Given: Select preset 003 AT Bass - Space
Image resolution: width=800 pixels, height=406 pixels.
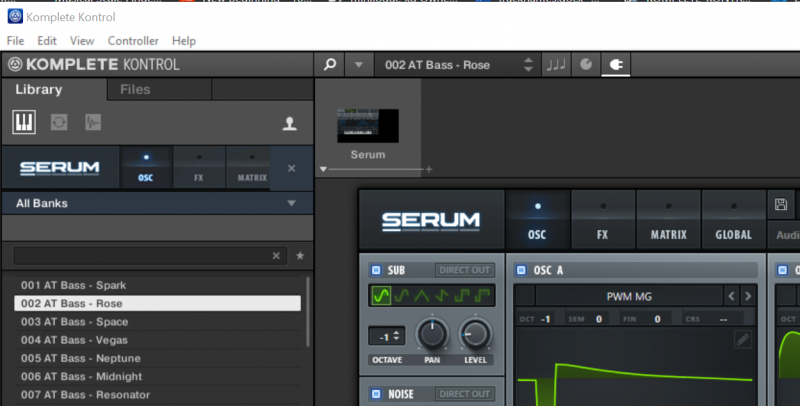Looking at the screenshot, I should click(x=157, y=322).
